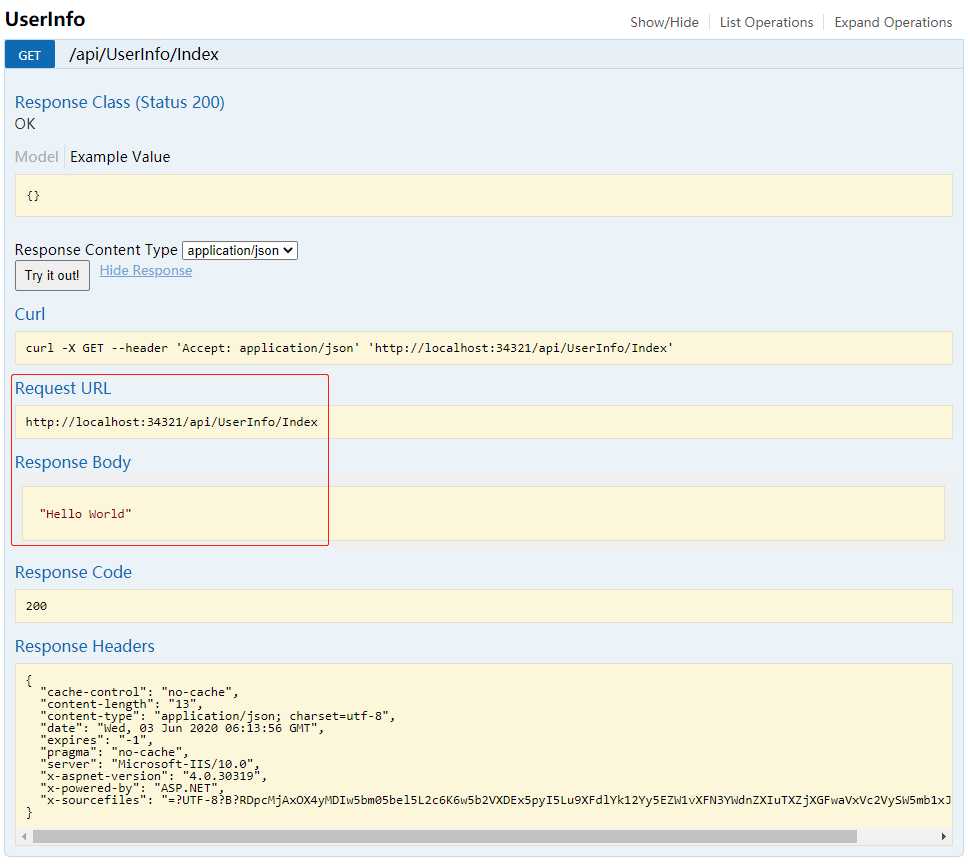Viewport: 972px width, 864px height.
Task: Open the Response Content Type dropdown
Action: [240, 250]
